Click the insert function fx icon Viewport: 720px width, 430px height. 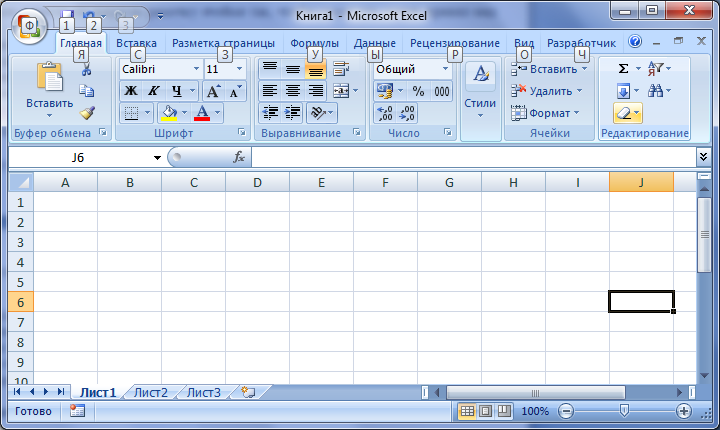tap(239, 157)
